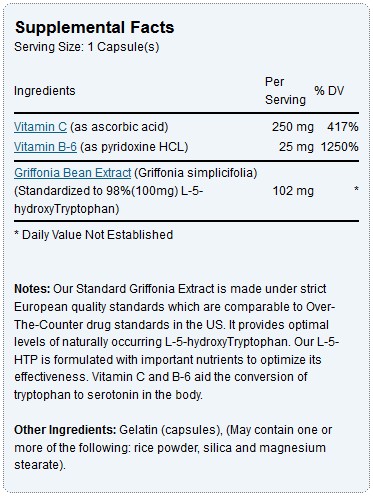Select the Ingredients column header

[x=45, y=91]
